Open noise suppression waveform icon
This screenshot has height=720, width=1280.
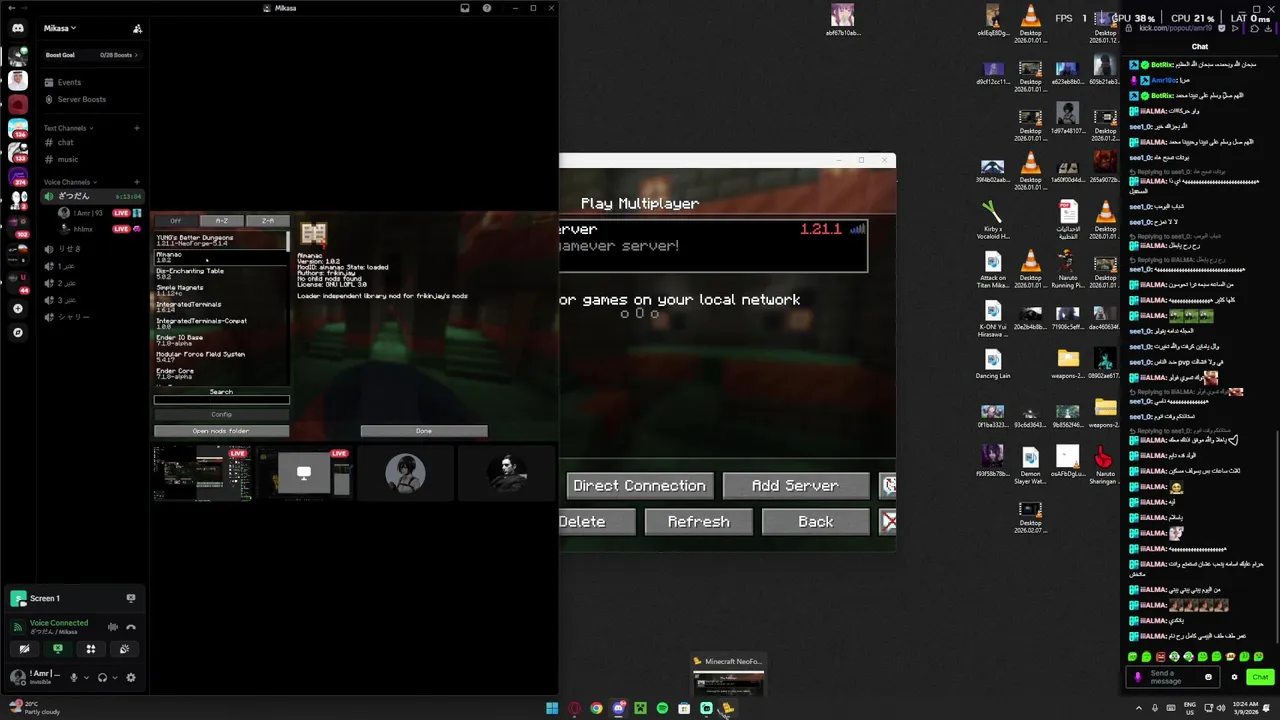pos(112,627)
